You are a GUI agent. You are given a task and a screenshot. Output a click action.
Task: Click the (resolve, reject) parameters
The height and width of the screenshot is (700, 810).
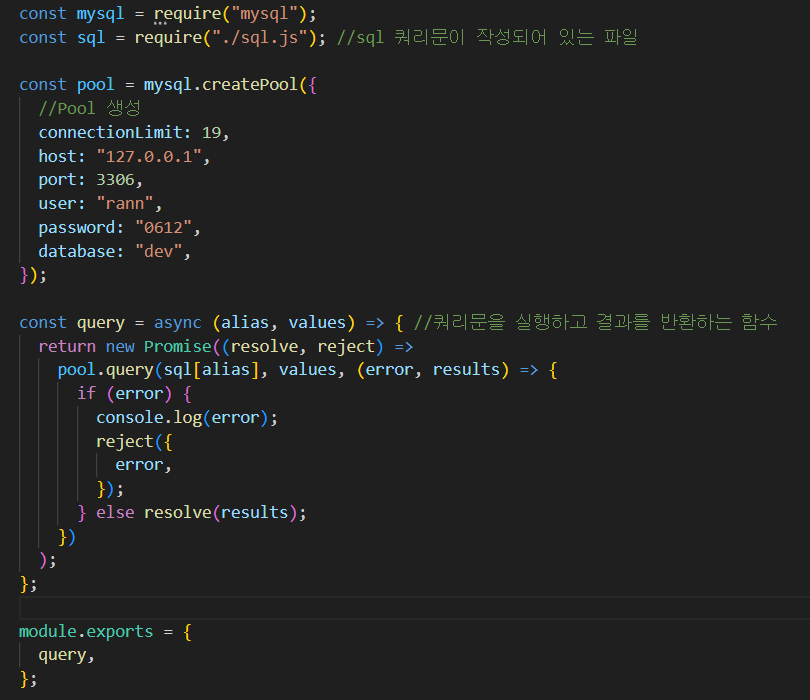click(x=307, y=347)
